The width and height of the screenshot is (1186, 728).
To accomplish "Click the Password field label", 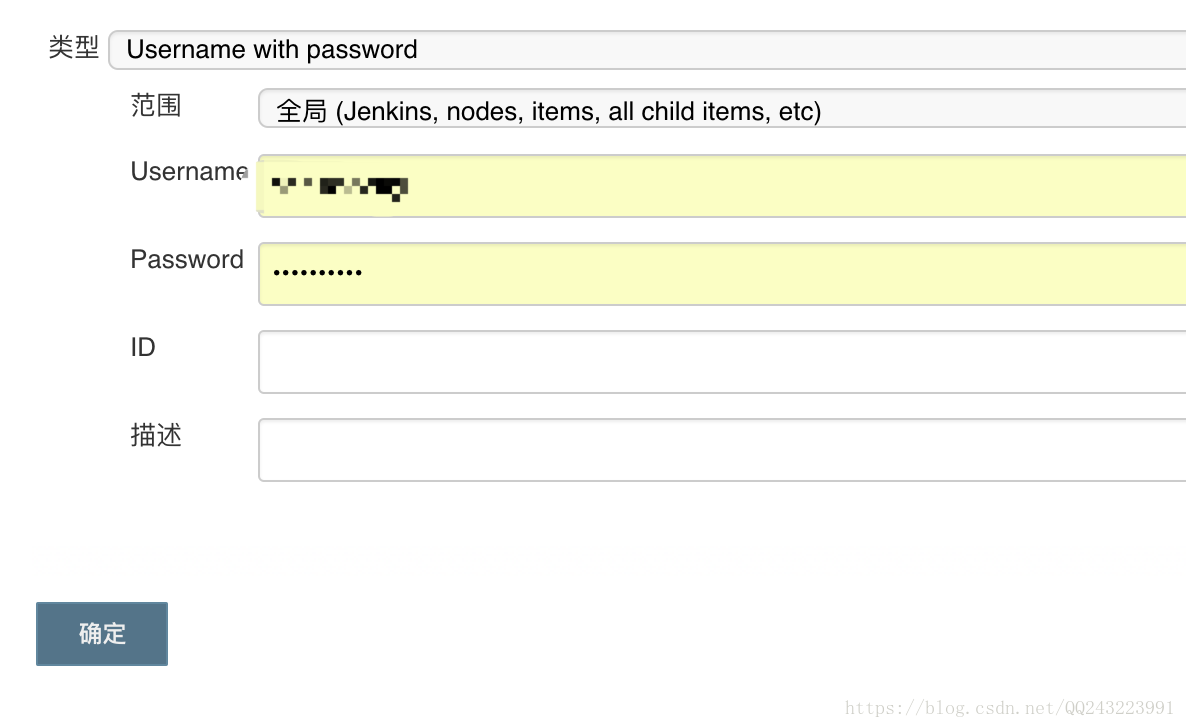I will pyautogui.click(x=187, y=260).
